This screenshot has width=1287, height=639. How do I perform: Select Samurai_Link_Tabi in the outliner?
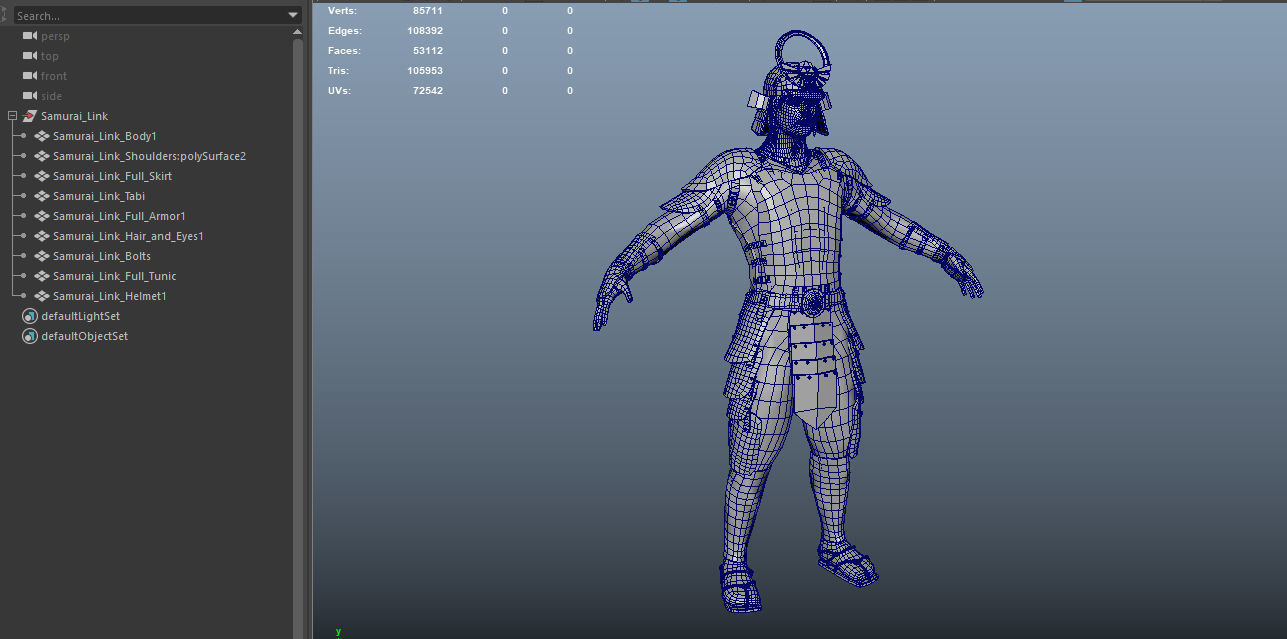tap(99, 196)
